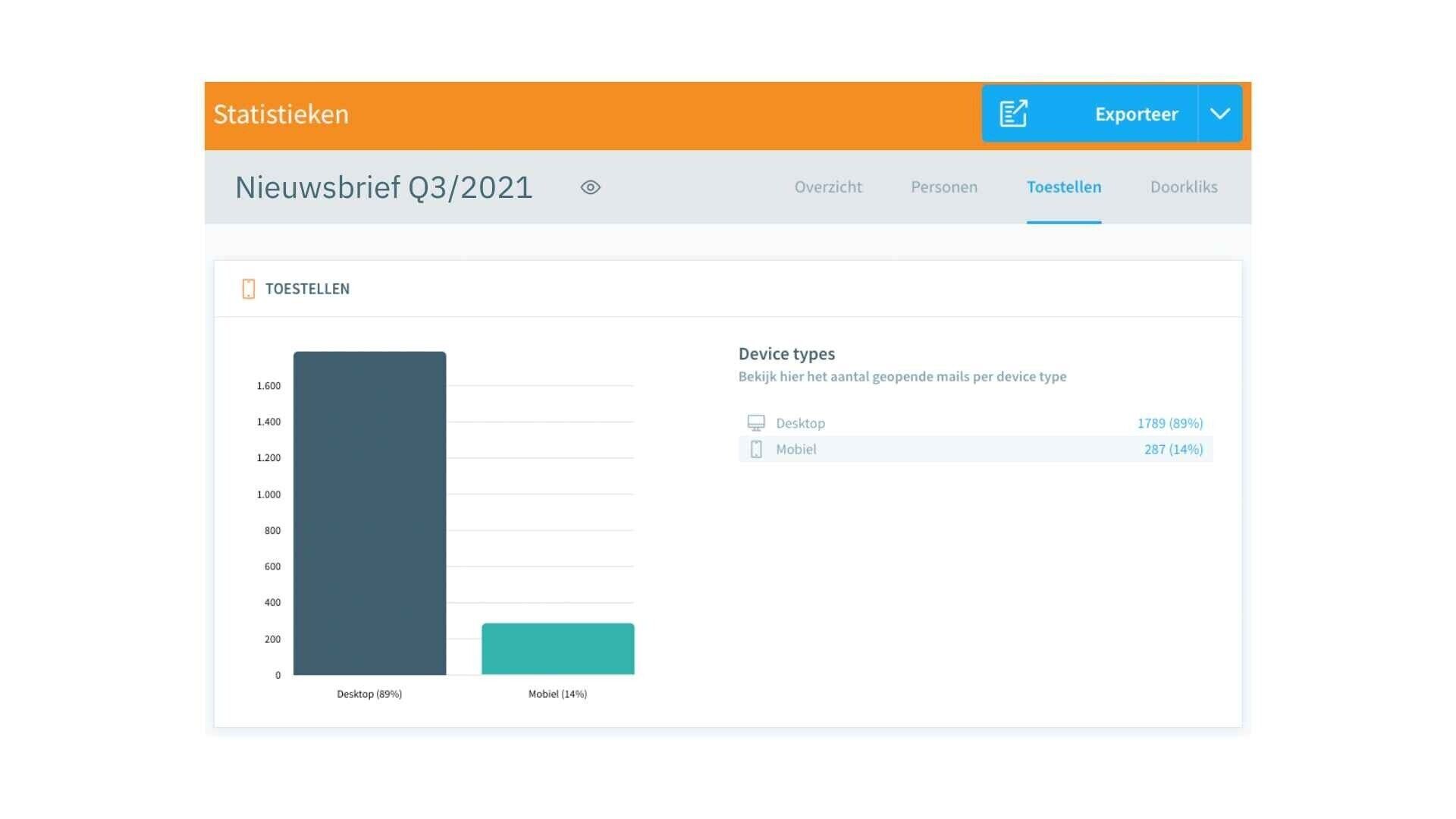
Task: Switch to the Overzicht tab
Action: pos(827,187)
